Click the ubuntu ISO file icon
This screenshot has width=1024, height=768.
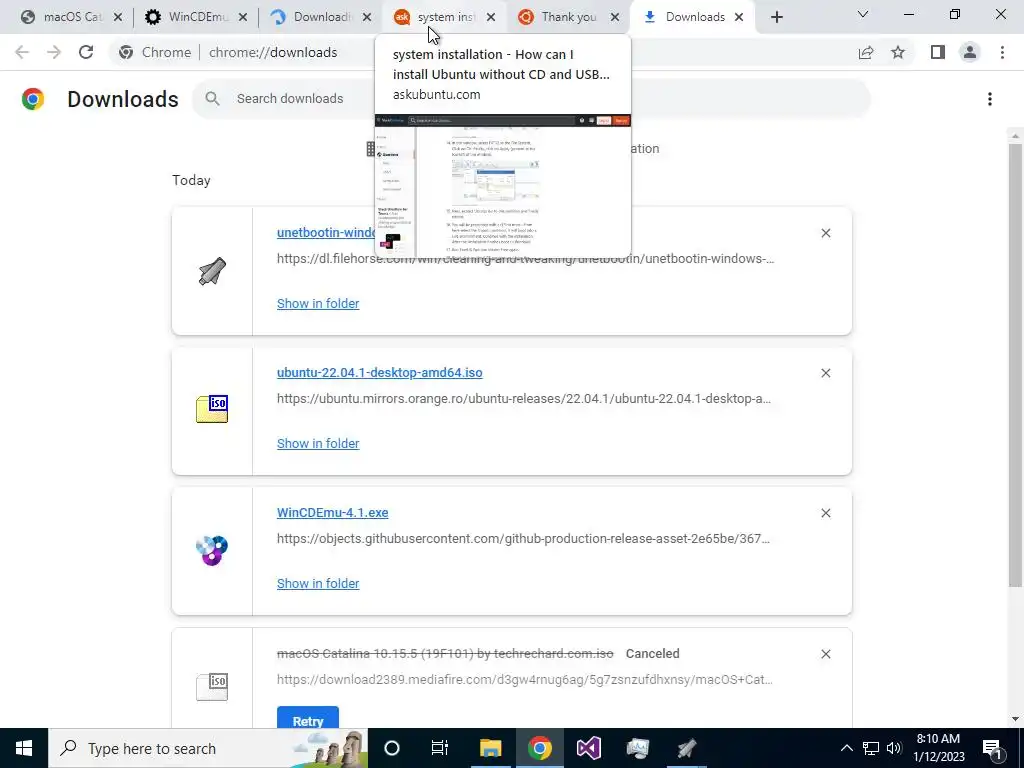coord(212,409)
